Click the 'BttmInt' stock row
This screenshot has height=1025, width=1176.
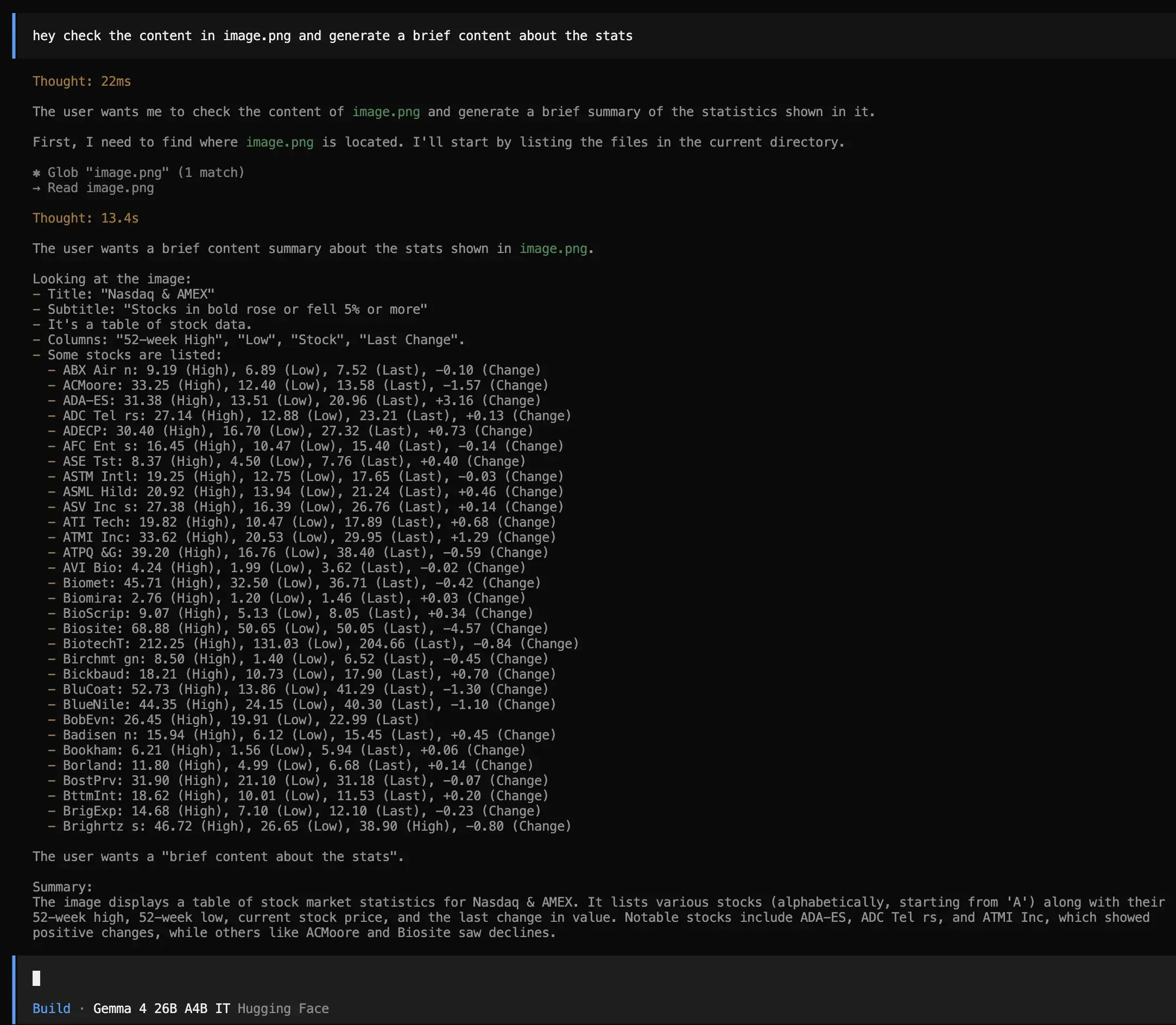[298, 795]
